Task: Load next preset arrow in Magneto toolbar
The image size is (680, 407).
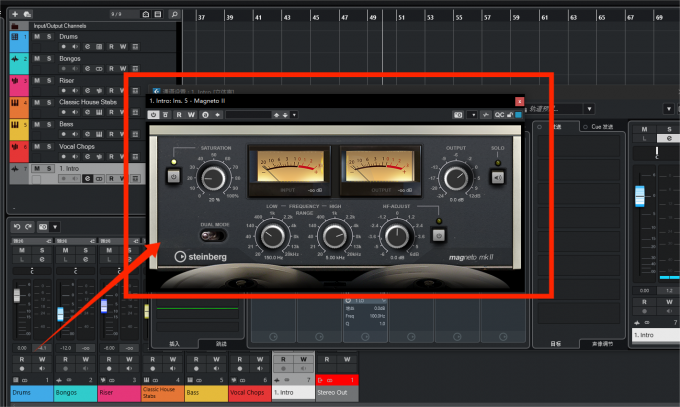Action: click(285, 115)
